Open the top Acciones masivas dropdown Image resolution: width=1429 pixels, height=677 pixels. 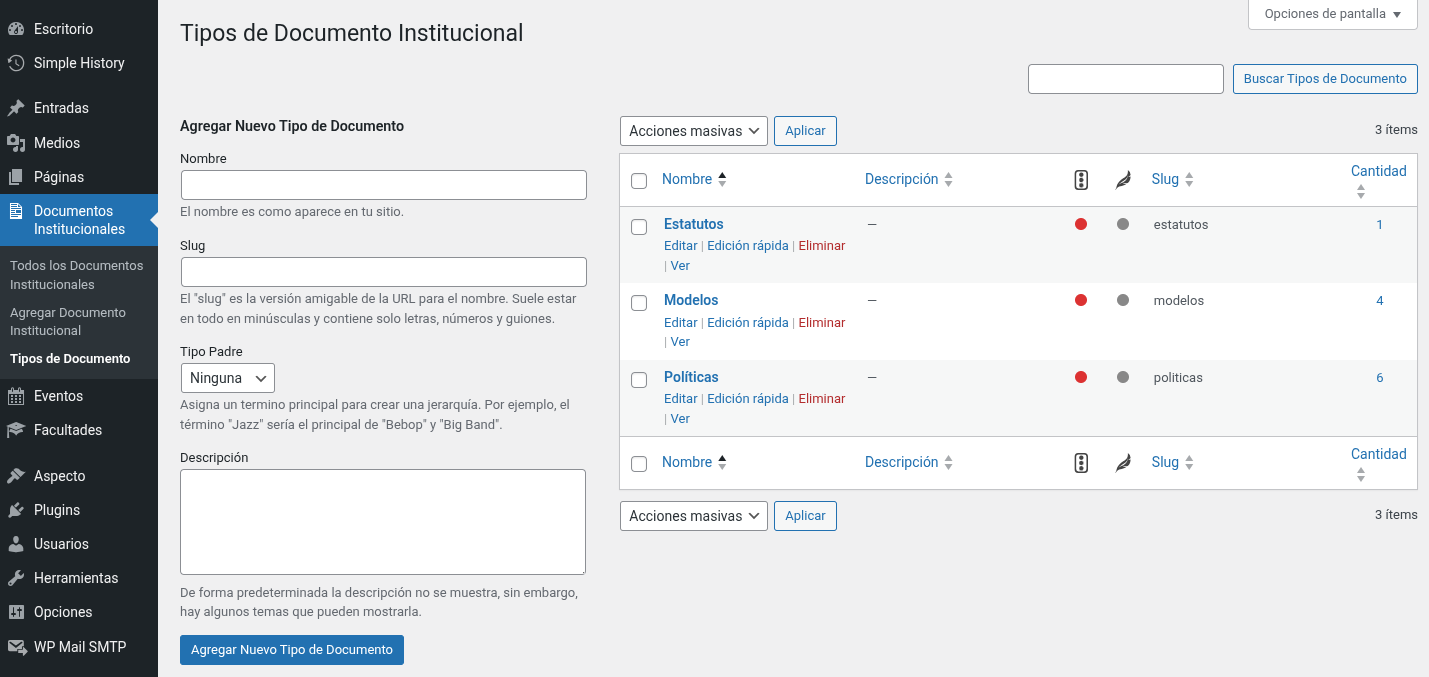[x=694, y=131]
